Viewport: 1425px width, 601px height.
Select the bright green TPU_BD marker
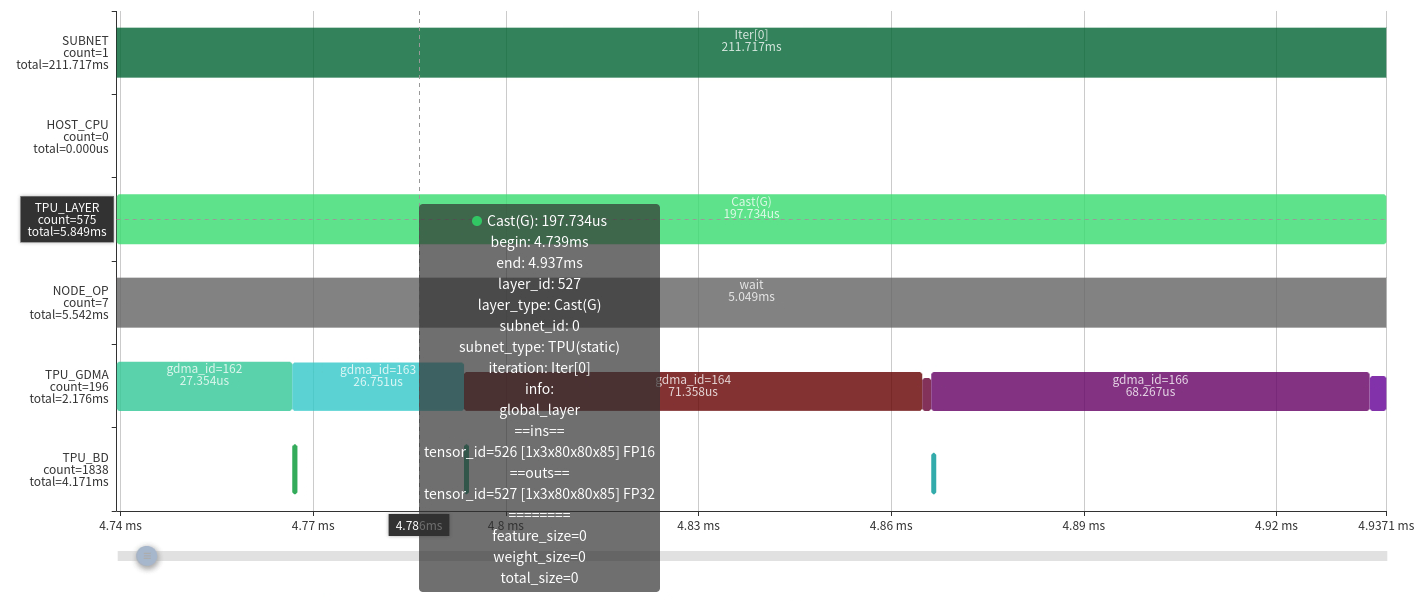click(295, 469)
